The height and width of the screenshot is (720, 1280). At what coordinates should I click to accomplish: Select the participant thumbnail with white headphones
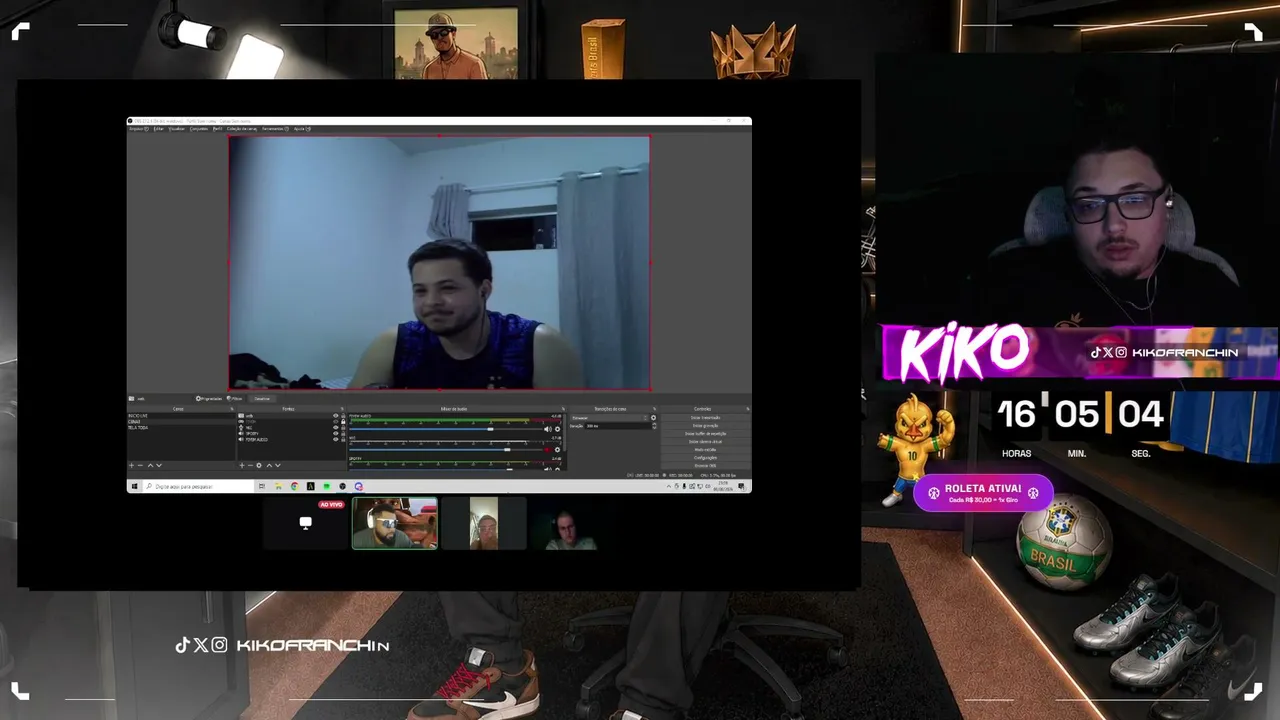click(394, 523)
